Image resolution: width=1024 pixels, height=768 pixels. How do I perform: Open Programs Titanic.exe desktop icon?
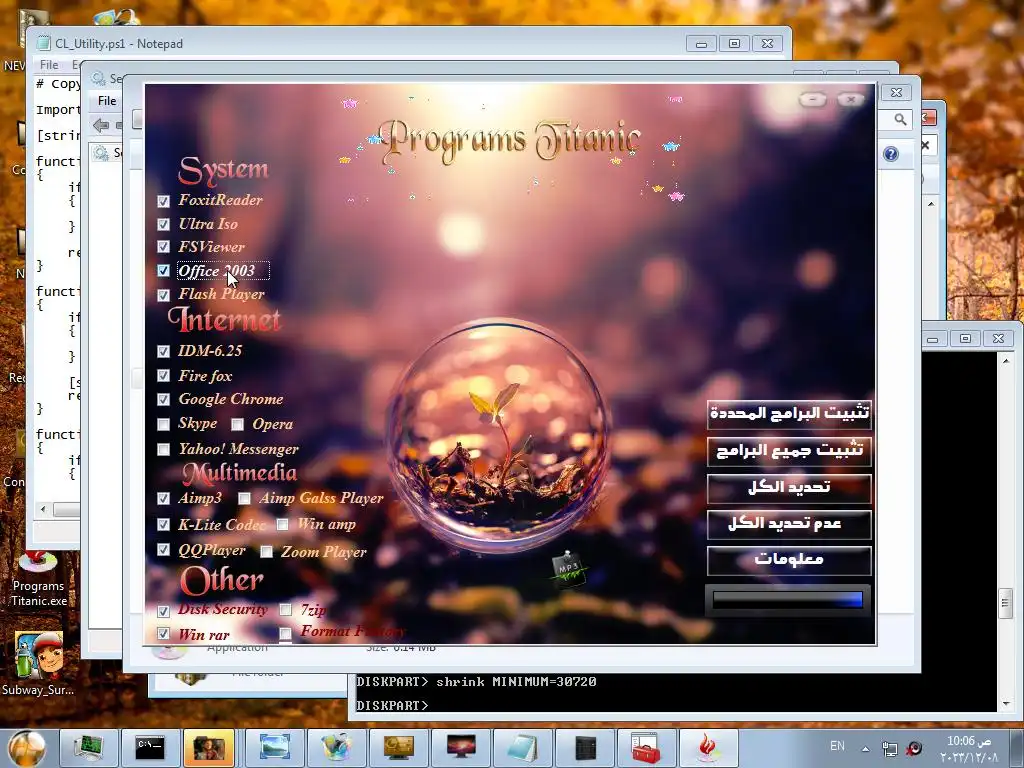point(39,580)
